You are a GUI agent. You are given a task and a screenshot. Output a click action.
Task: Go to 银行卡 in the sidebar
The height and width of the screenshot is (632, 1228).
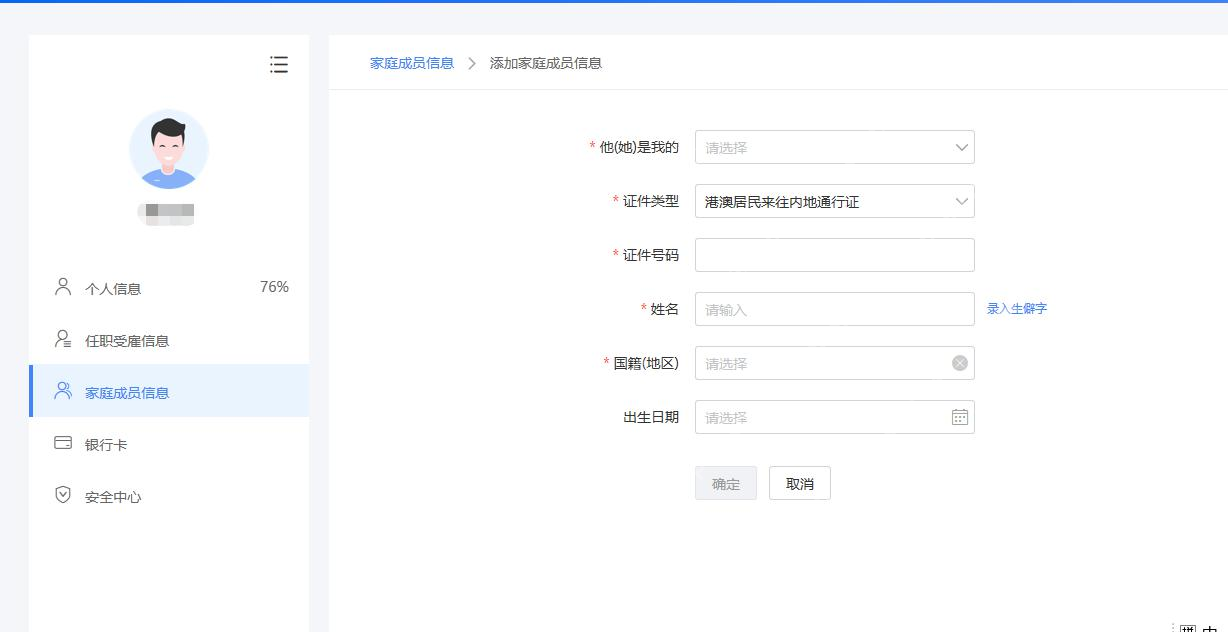tap(169, 444)
